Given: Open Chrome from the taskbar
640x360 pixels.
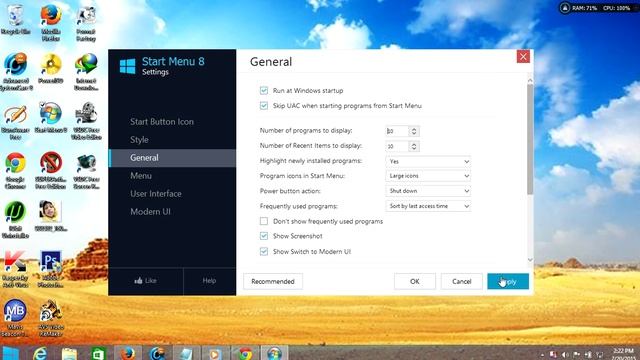Looking at the screenshot, I should tap(245, 353).
